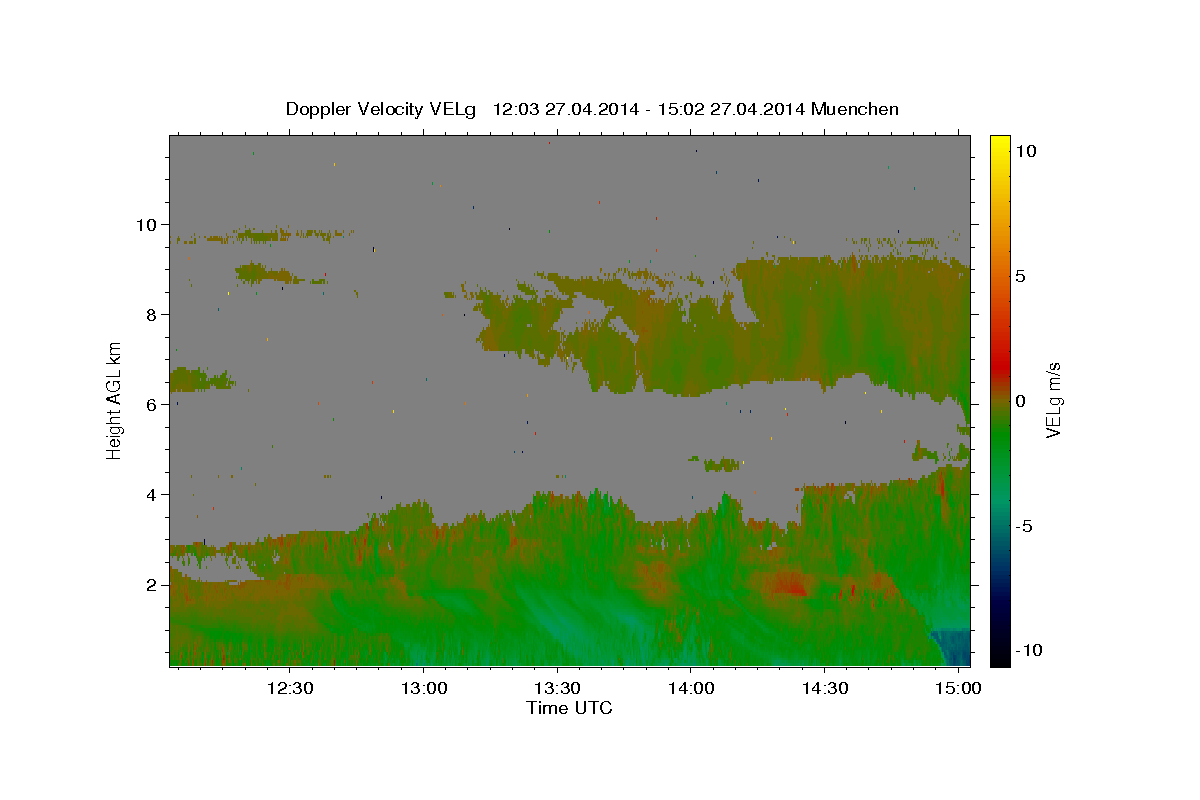Click the height axis label 10

tap(148, 224)
